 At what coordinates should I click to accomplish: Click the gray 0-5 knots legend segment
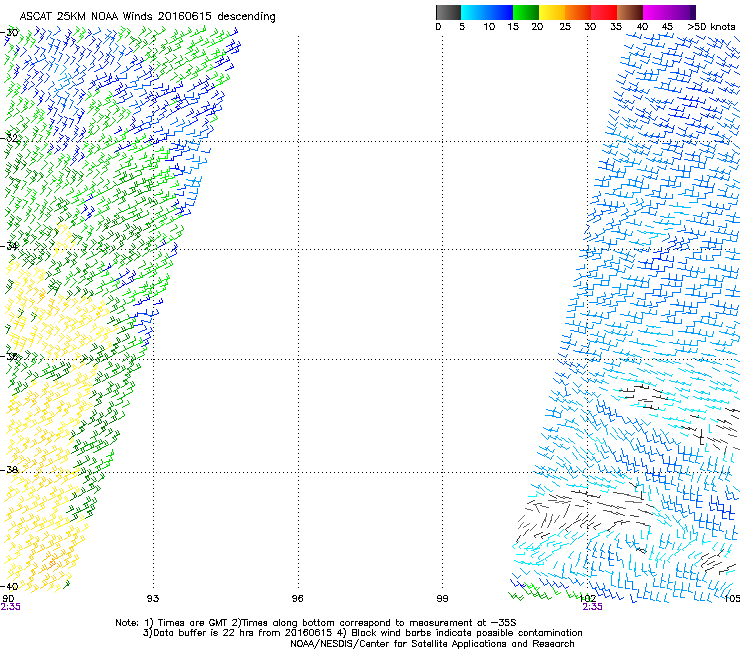tap(448, 12)
